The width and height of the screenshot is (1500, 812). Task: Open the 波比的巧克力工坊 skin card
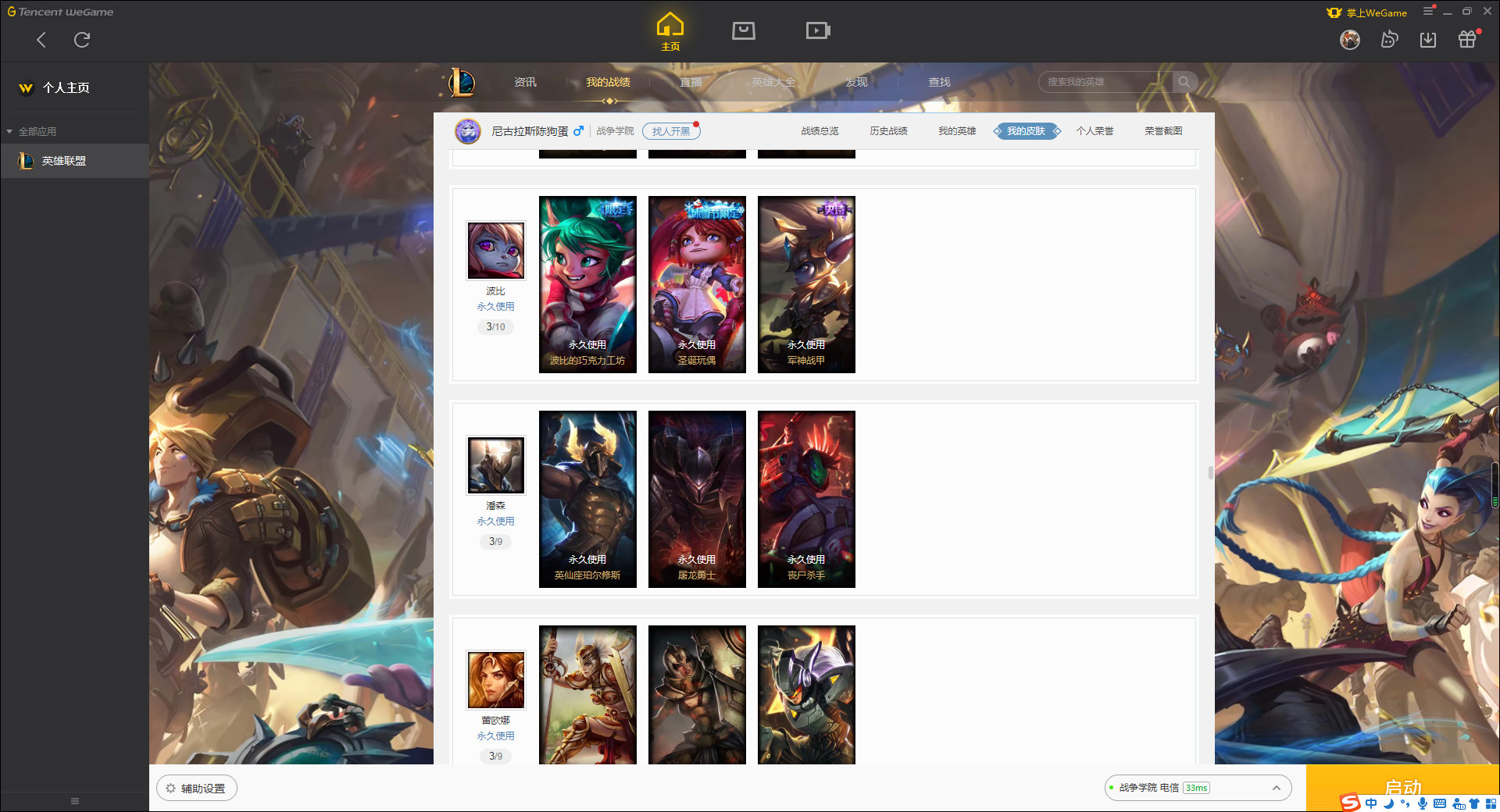587,284
